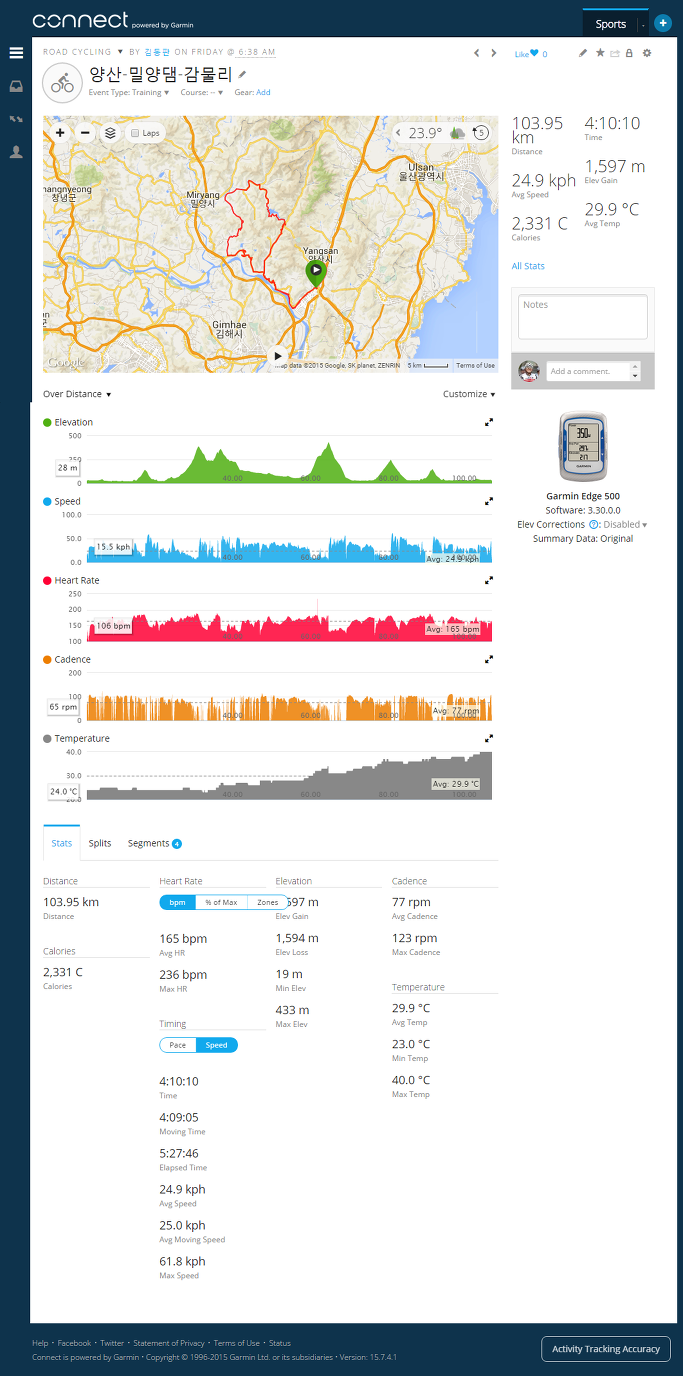Screen dimensions: 683x1376
Task: Open the activity author's profile link
Action: tap(158, 51)
